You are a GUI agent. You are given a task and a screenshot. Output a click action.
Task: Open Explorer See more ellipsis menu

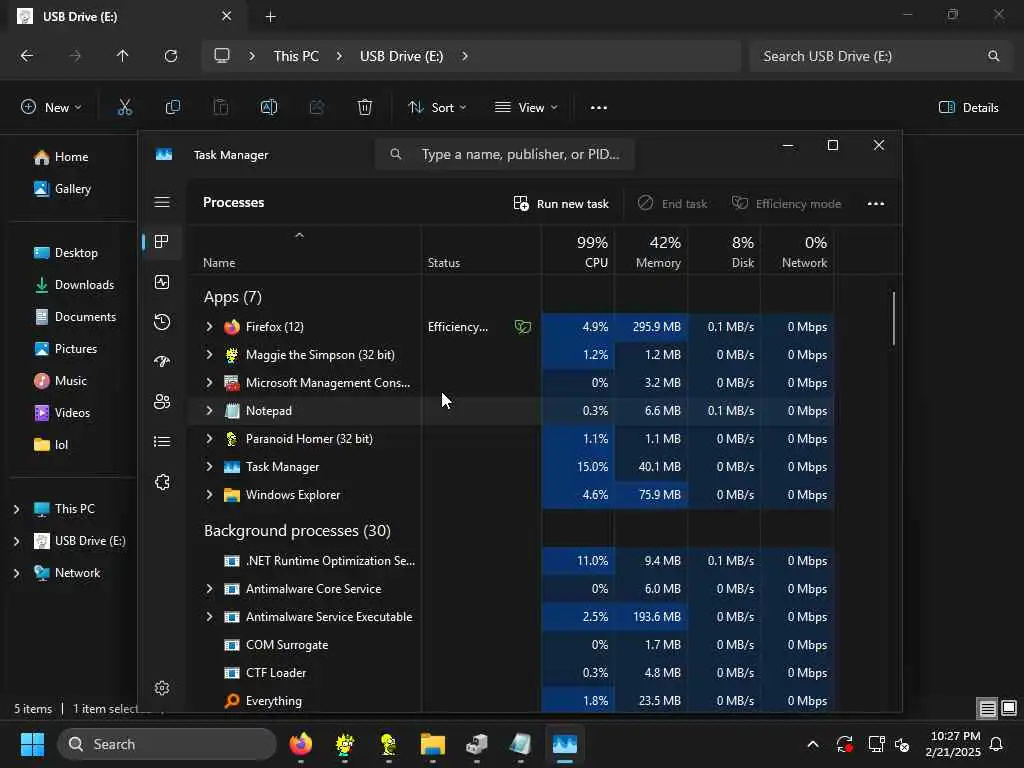tap(599, 108)
